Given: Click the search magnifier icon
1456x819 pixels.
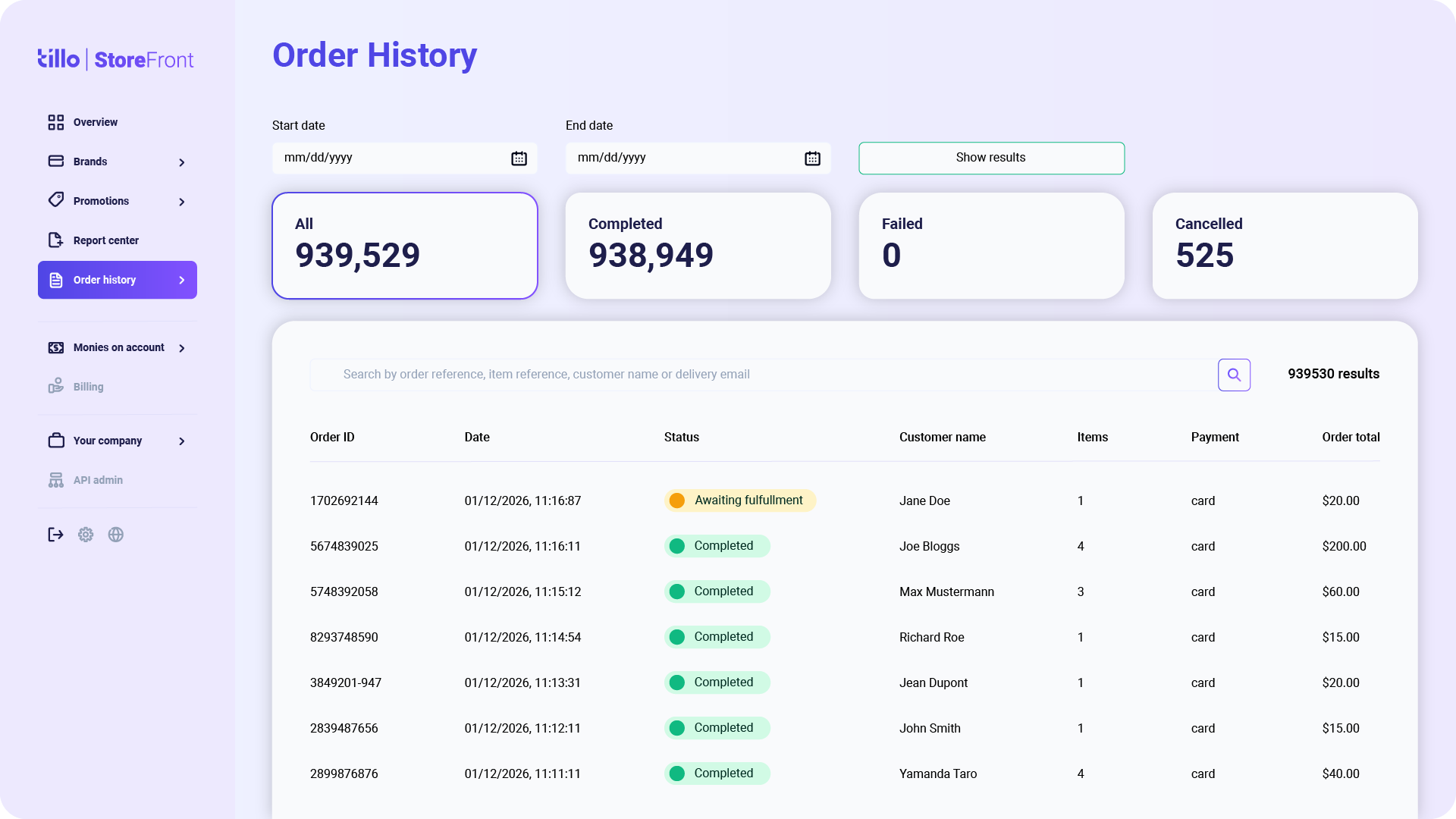Looking at the screenshot, I should click(1234, 374).
